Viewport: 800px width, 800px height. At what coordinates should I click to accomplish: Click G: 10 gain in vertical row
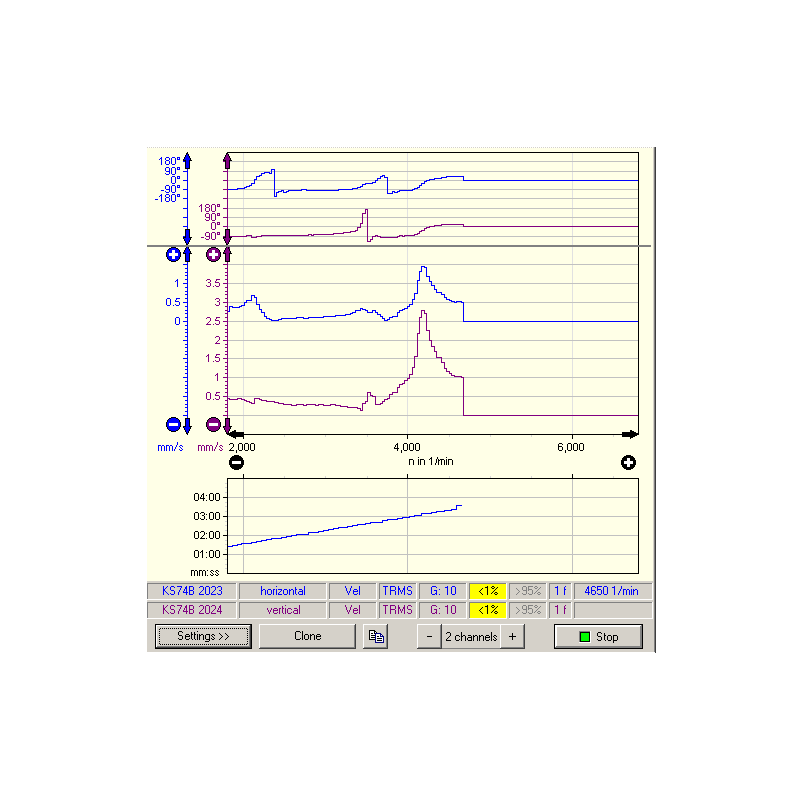[443, 610]
